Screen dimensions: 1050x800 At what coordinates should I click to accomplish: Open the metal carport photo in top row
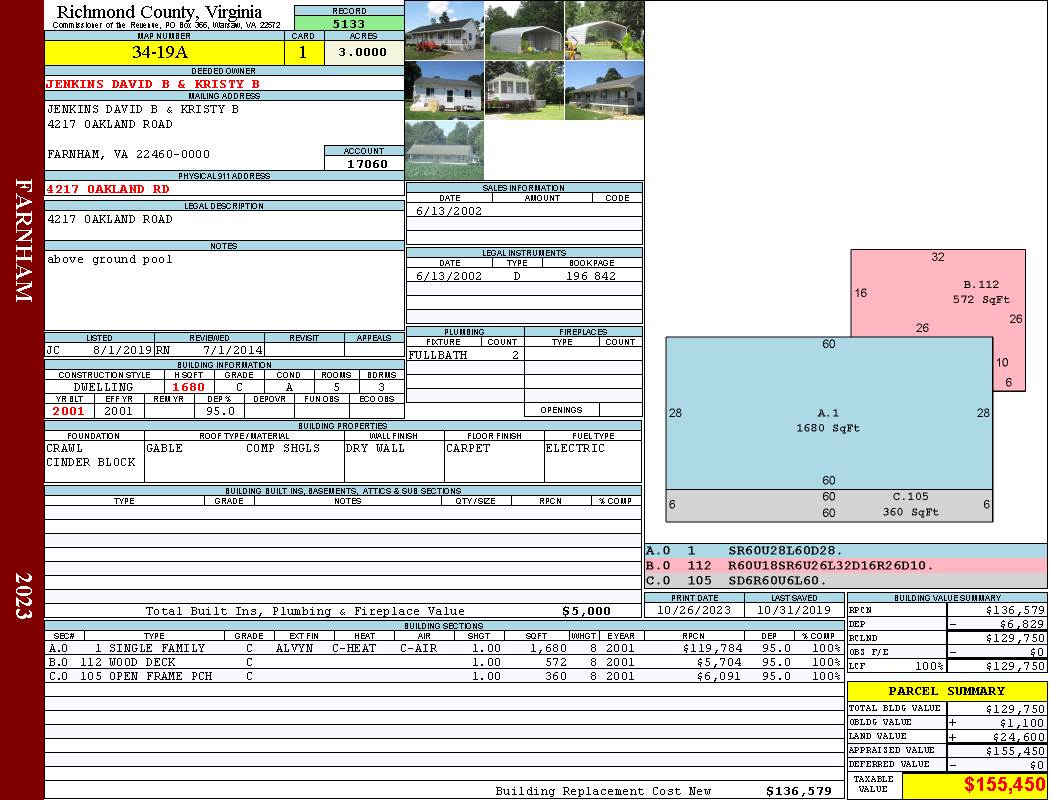[524, 30]
